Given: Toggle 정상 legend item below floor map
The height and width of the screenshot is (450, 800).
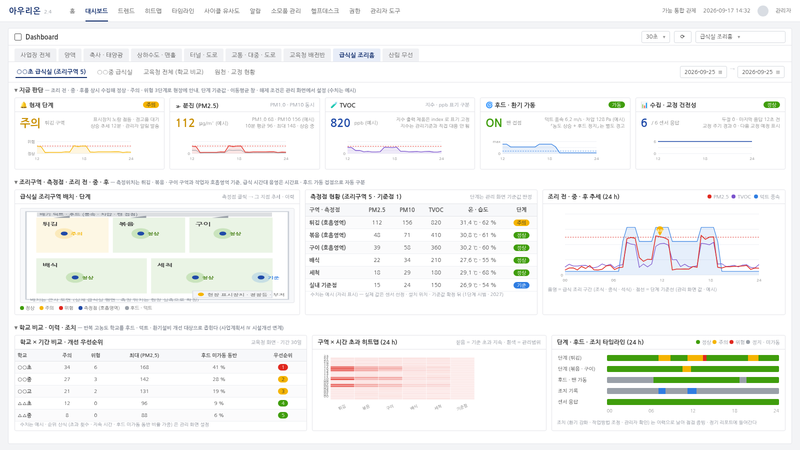Looking at the screenshot, I should 27,308.
